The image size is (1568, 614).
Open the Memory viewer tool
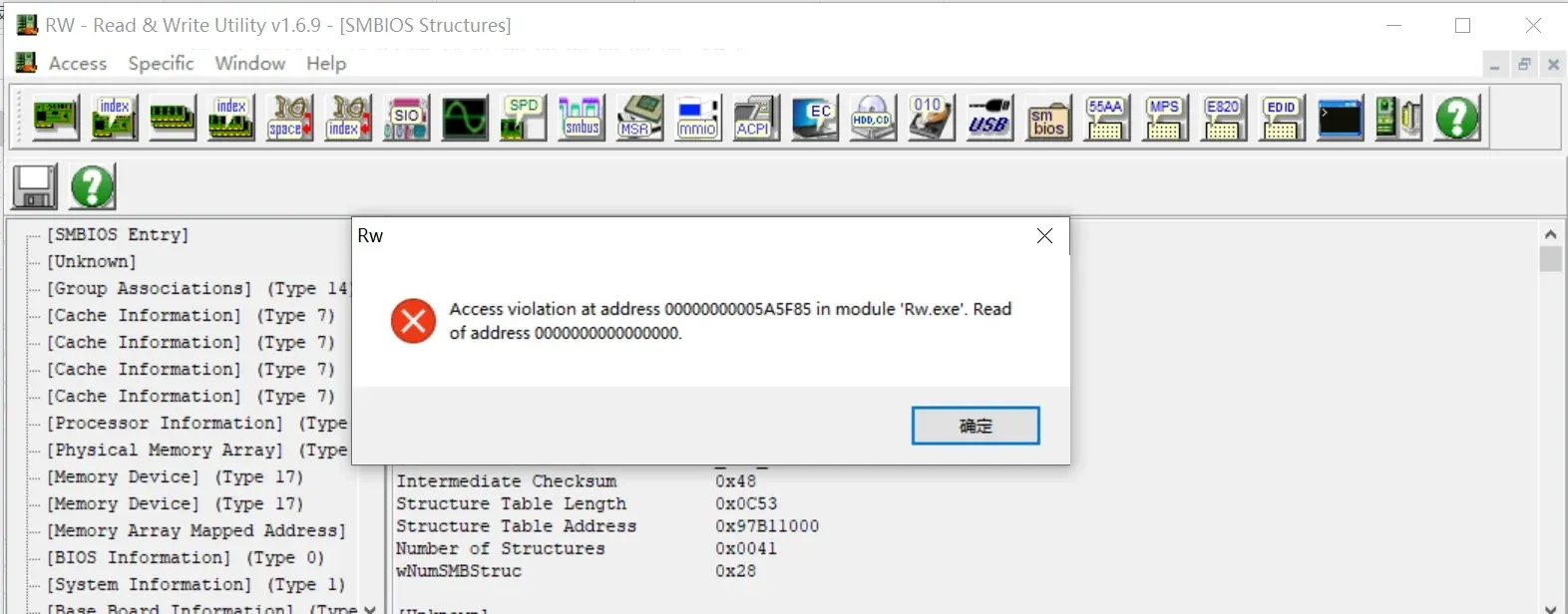tap(173, 118)
